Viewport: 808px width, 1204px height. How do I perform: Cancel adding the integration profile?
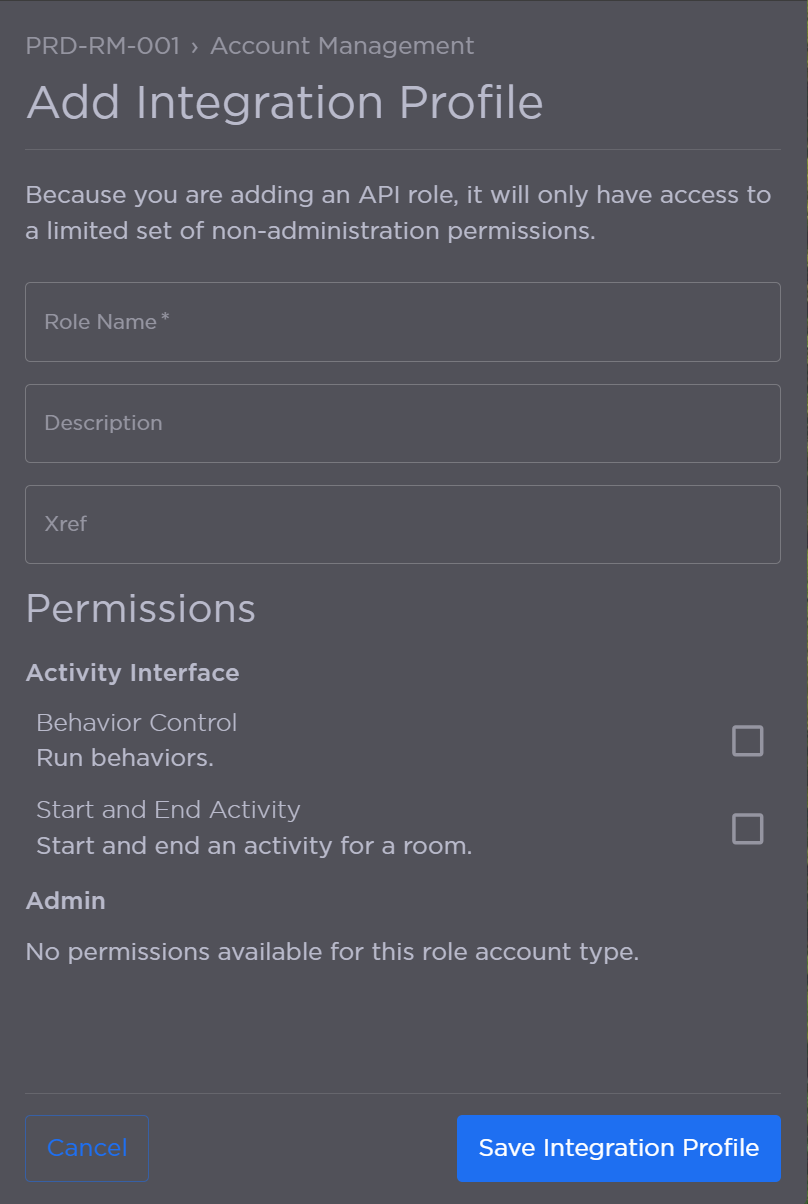[x=87, y=1148]
